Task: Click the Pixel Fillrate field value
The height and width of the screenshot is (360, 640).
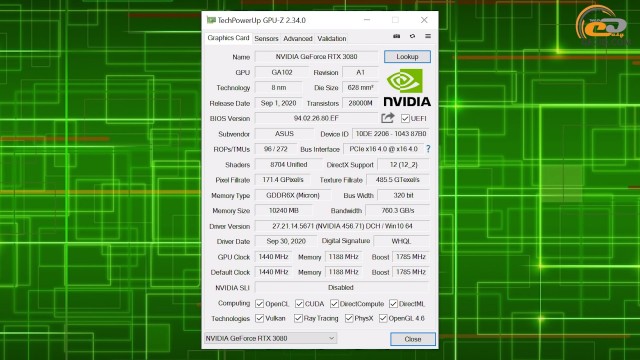Action: (x=283, y=180)
